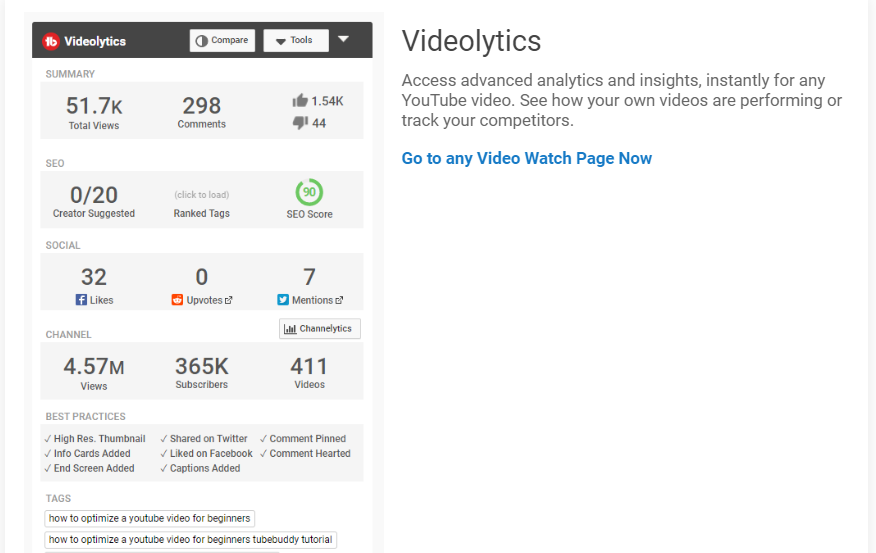Expand the white arrow menu beside Tools
The image size is (876, 553).
coord(344,39)
